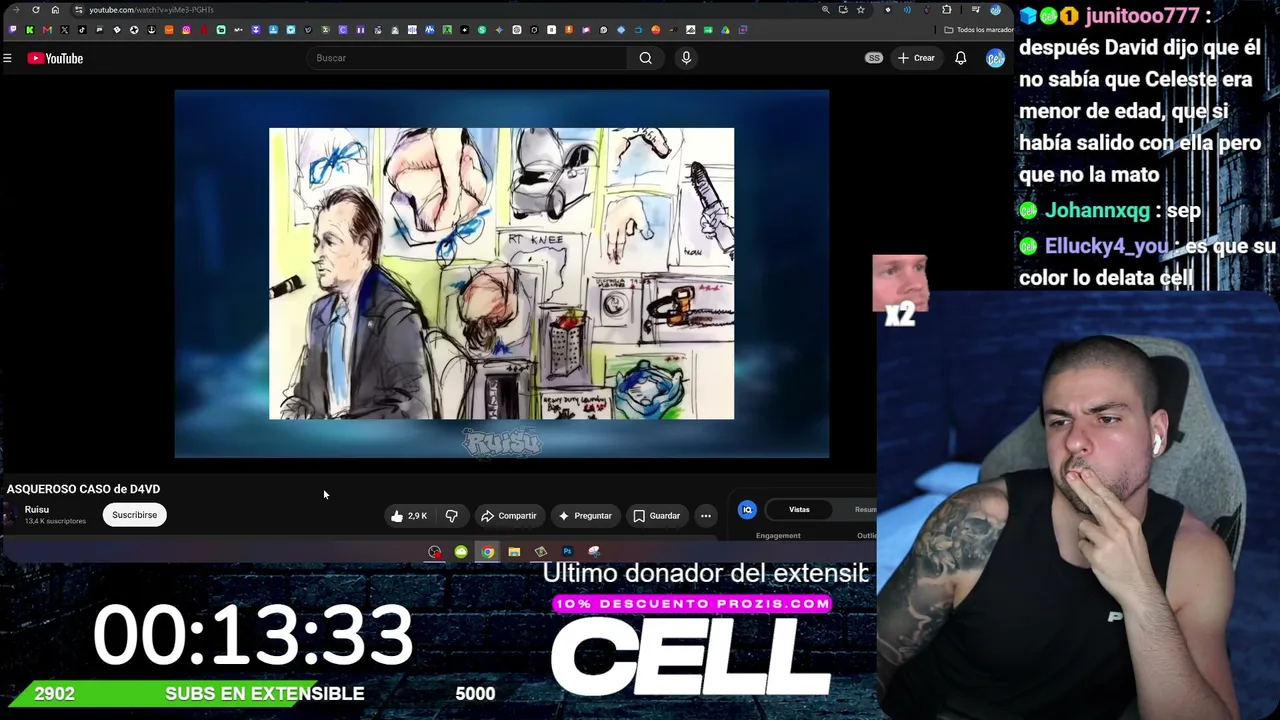Open the more actions three-dot menu
This screenshot has width=1280, height=720.
(x=706, y=516)
